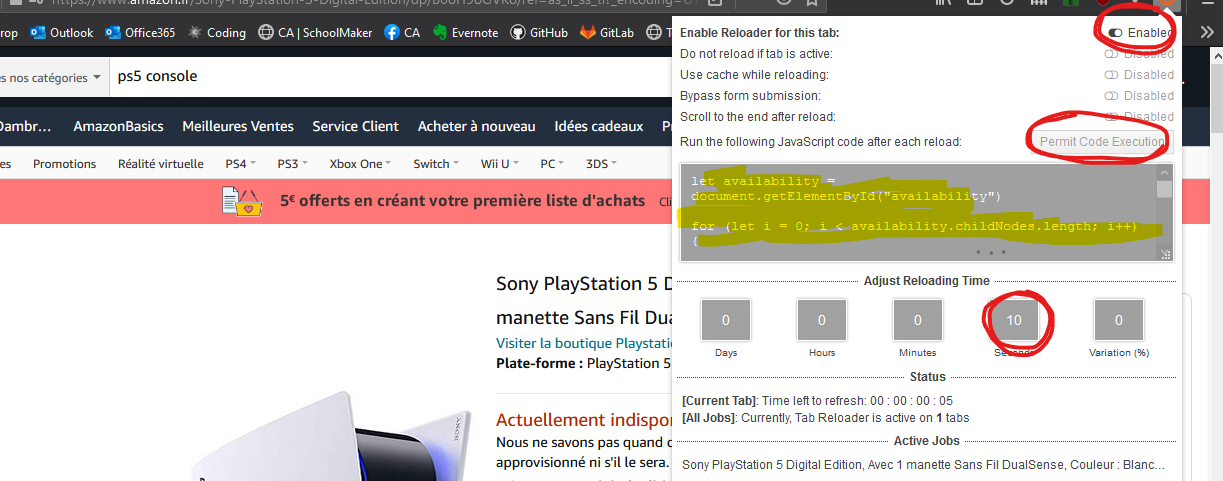The height and width of the screenshot is (481, 1223).
Task: Expand the PC dropdown menu
Action: point(553,163)
